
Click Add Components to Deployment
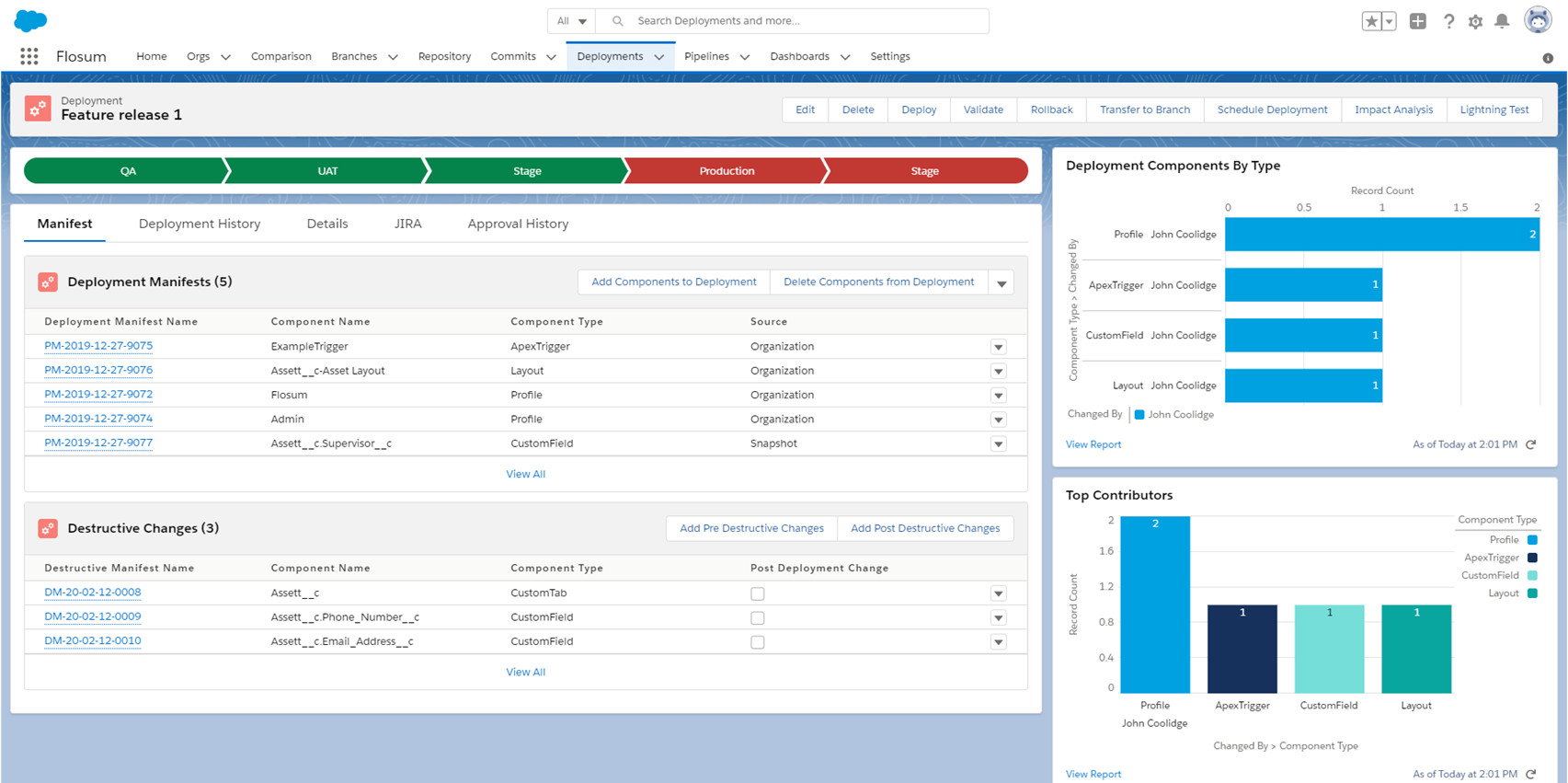click(x=674, y=282)
